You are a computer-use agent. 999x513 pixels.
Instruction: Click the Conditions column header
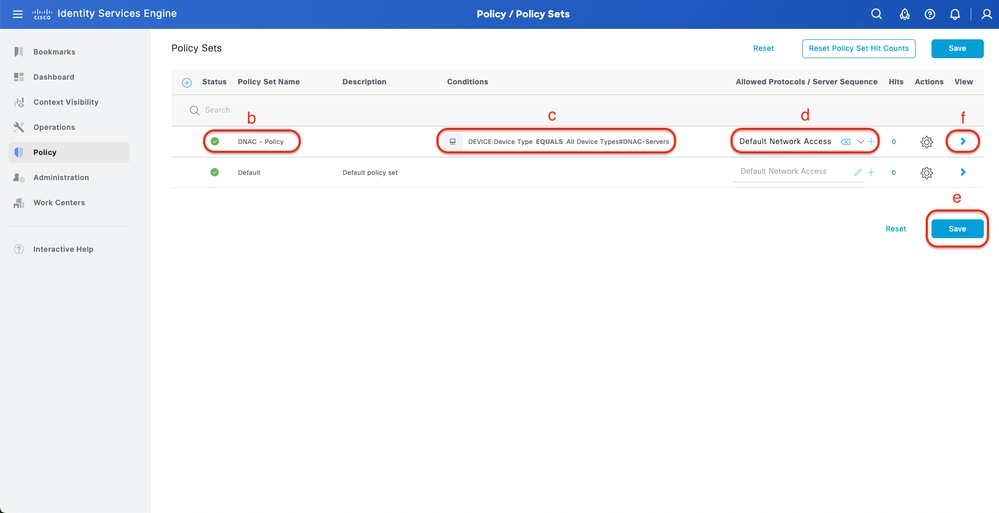pos(467,82)
